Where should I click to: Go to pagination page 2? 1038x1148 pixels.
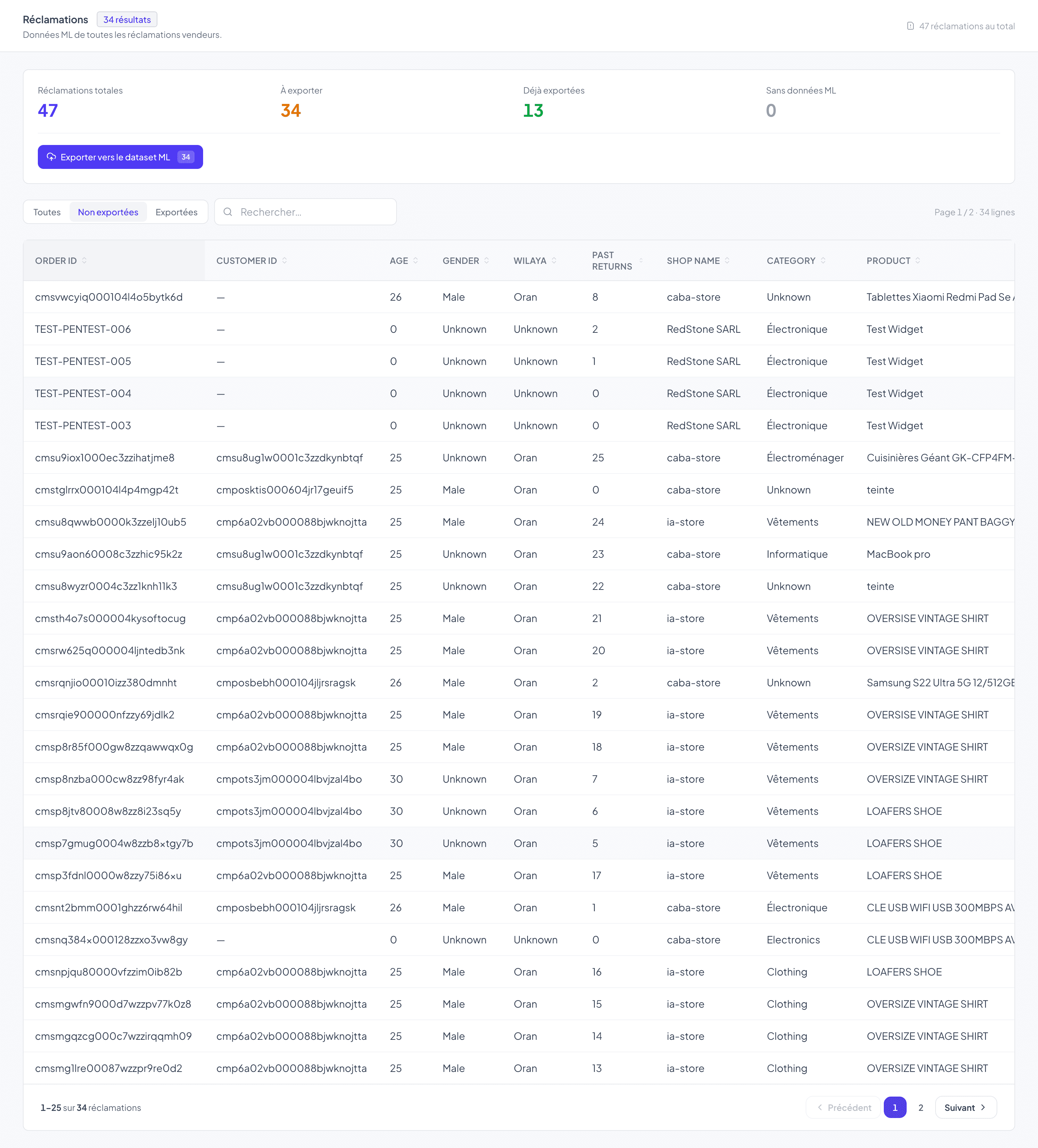[921, 1107]
